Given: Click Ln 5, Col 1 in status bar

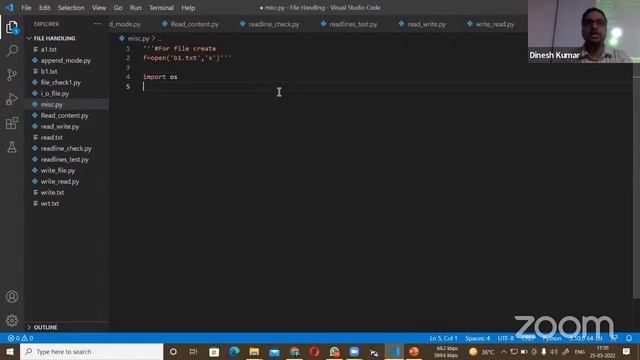Looking at the screenshot, I should pos(443,338).
